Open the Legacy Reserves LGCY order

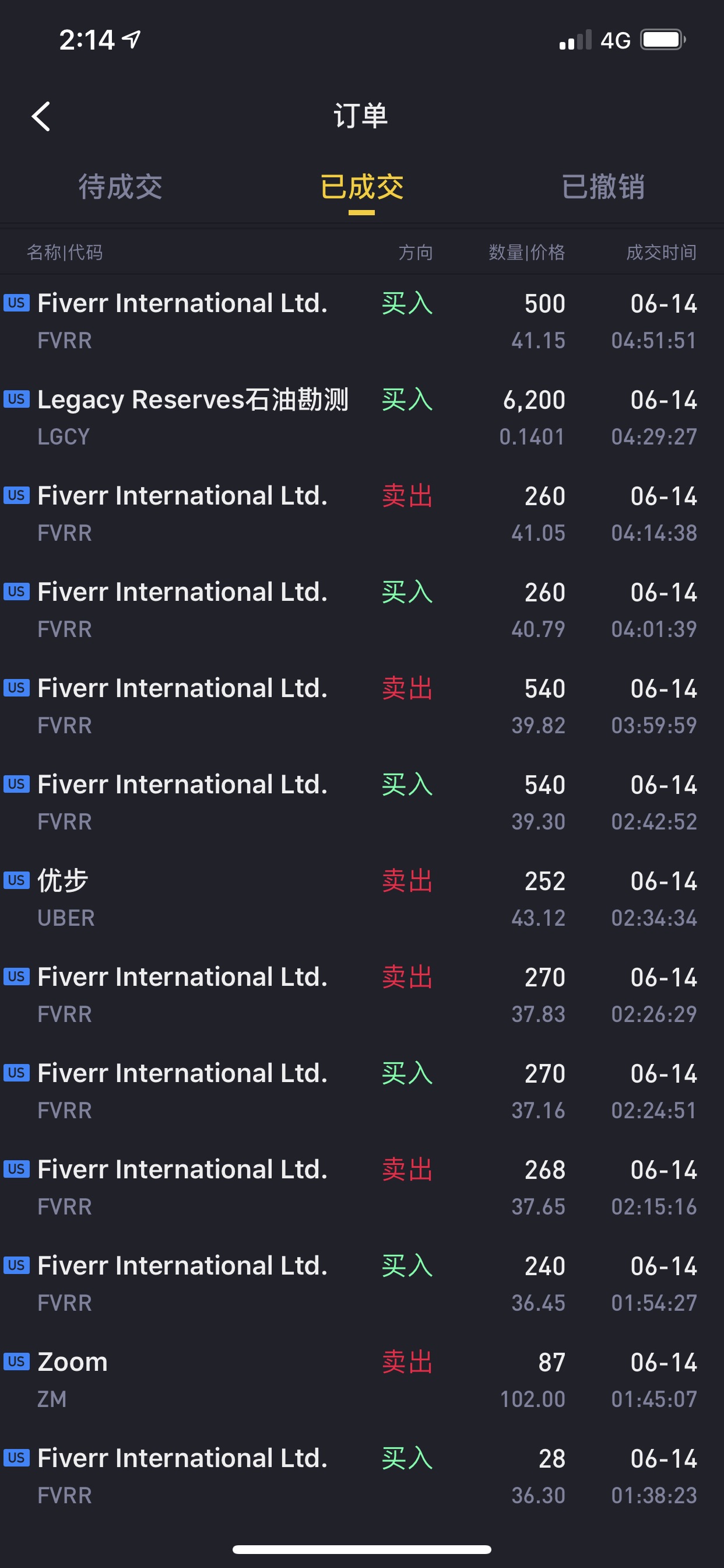point(362,418)
